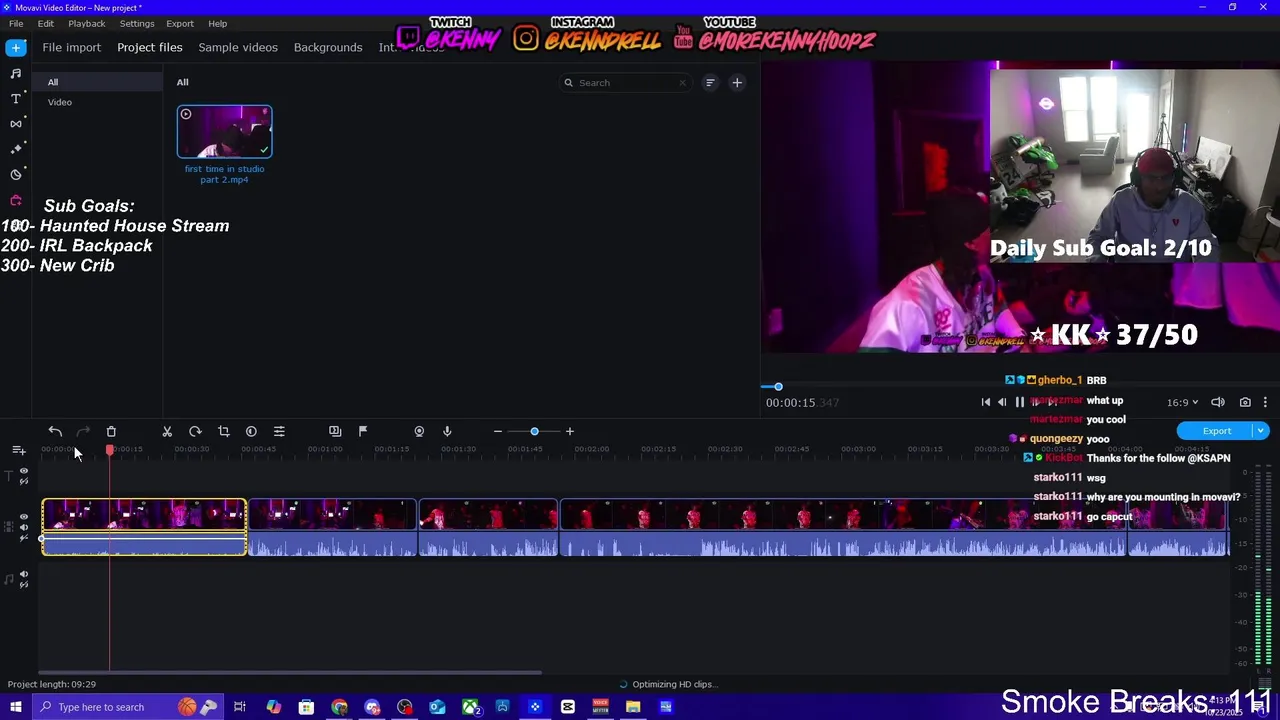Click the project files Search field

coord(625,83)
